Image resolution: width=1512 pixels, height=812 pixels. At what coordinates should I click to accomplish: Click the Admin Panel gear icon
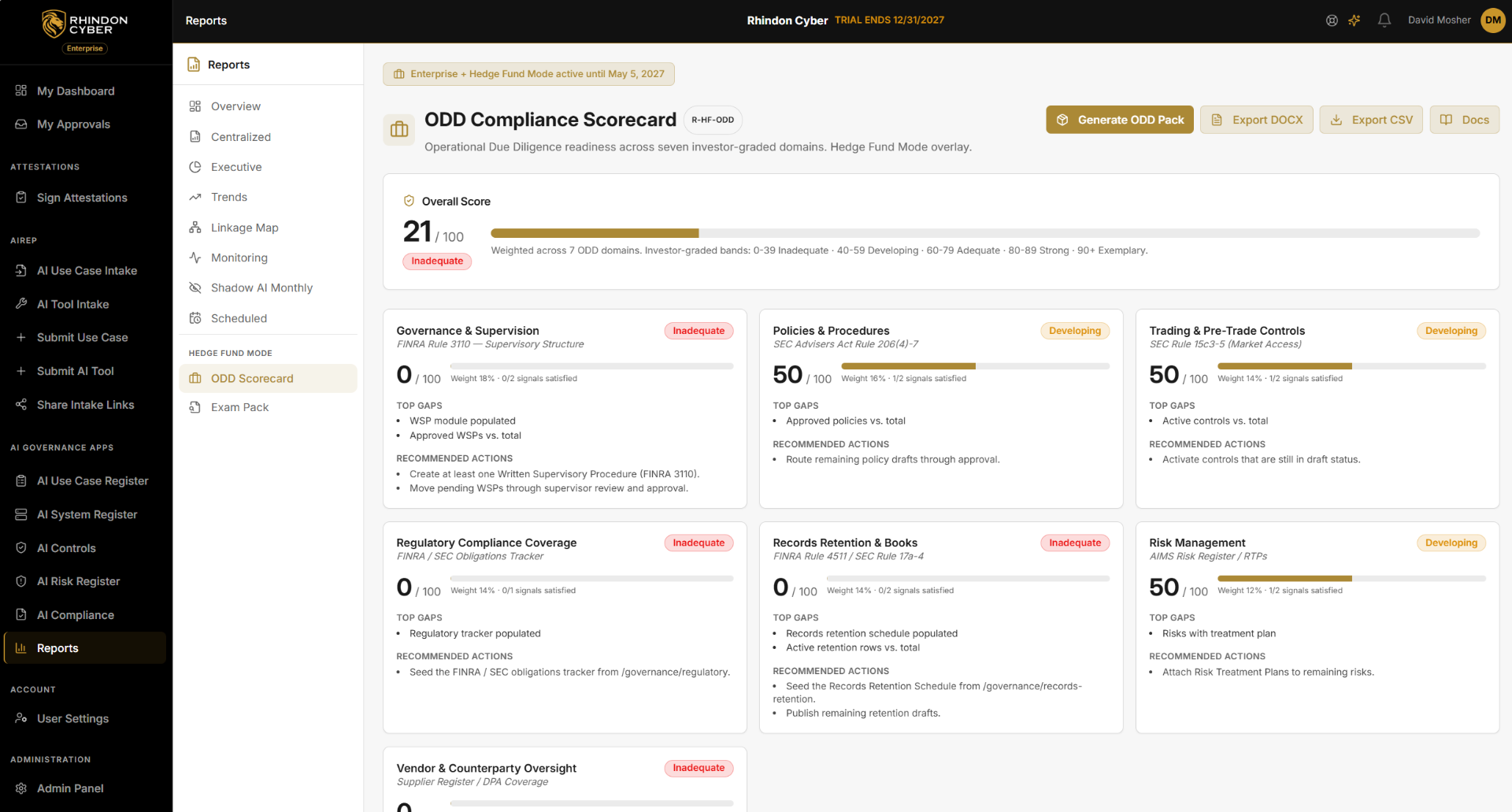pyautogui.click(x=21, y=788)
